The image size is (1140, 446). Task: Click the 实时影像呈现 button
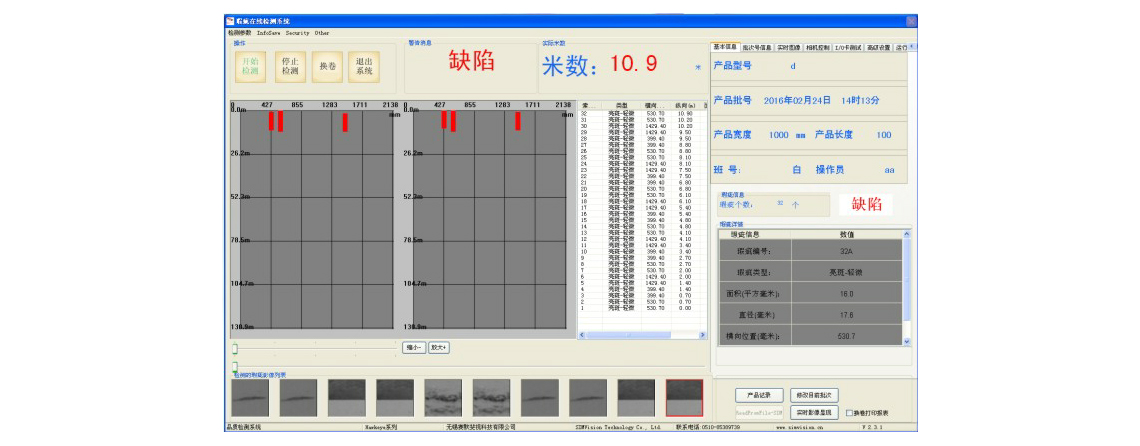click(815, 412)
